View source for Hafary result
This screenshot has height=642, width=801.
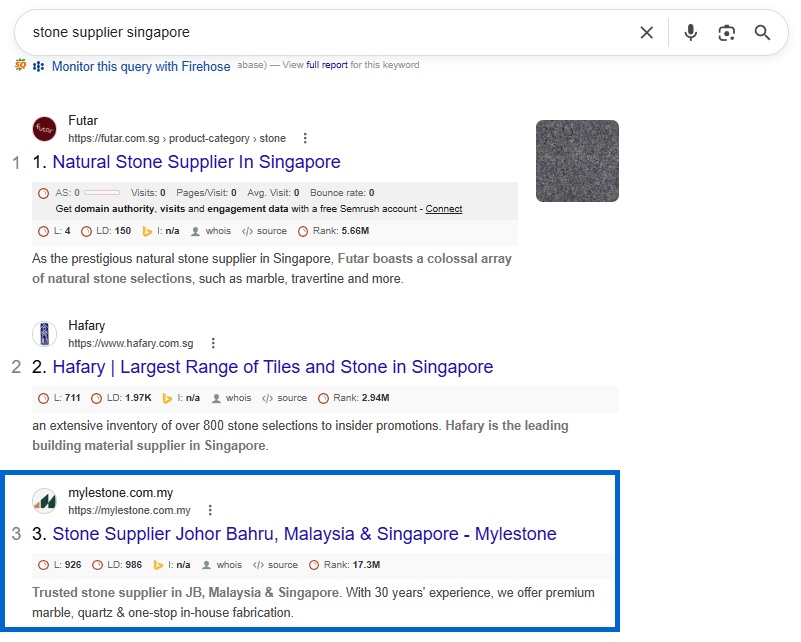click(x=292, y=398)
